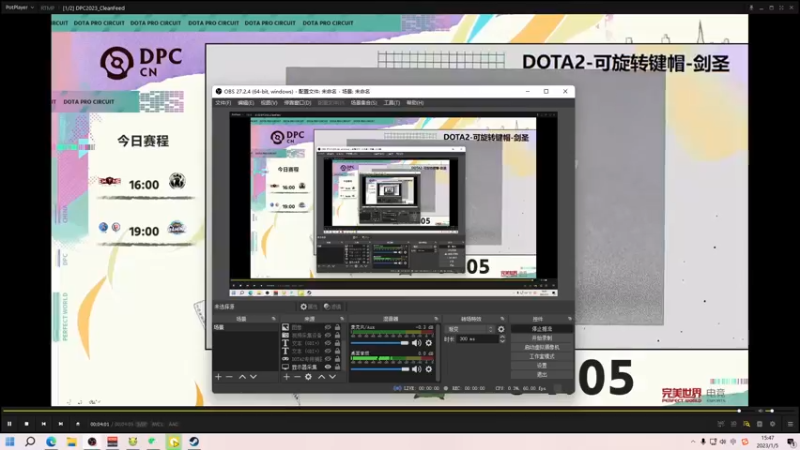This screenshot has width=800, height=450.
Task: Open OBS 文件(F) menu
Action: 223,103
